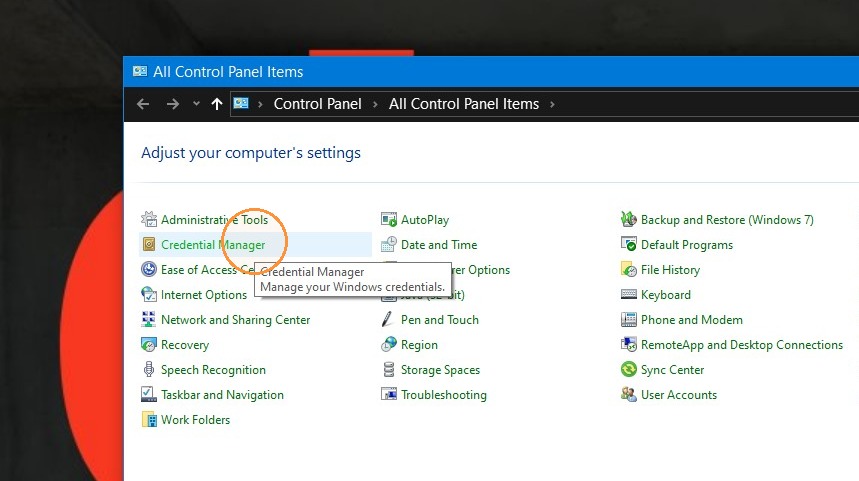Open the Keyboard link
Screen dimensions: 859x481
click(666, 295)
